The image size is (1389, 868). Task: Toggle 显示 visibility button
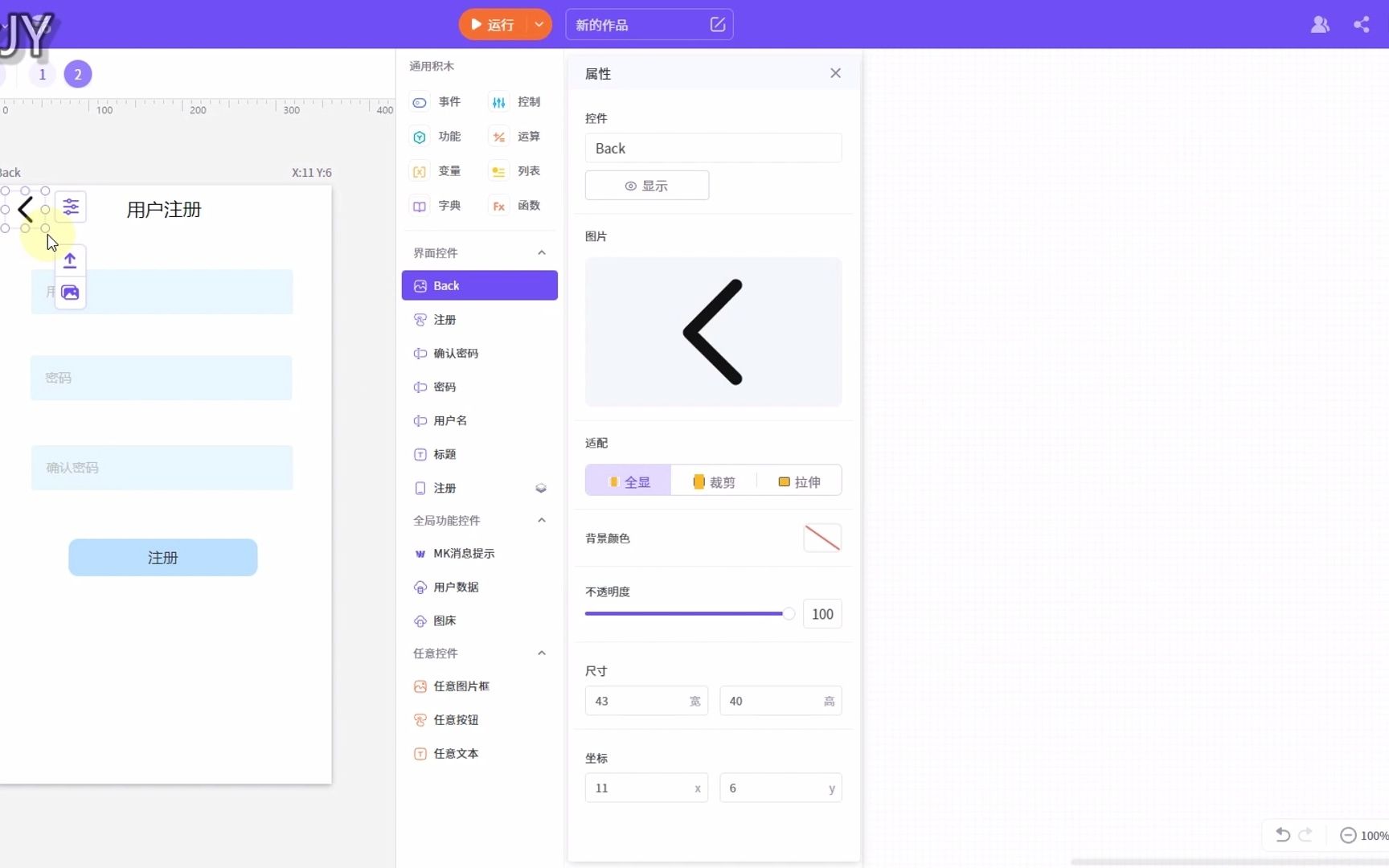[x=647, y=186]
